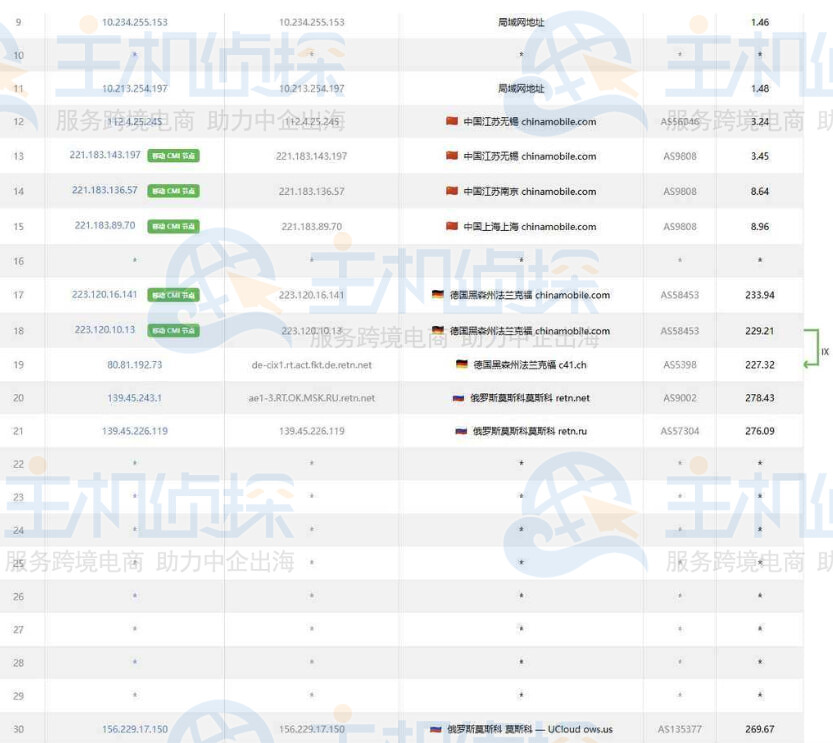
Task: Expand the AS58453 entry on hop 17
Action: (x=680, y=295)
